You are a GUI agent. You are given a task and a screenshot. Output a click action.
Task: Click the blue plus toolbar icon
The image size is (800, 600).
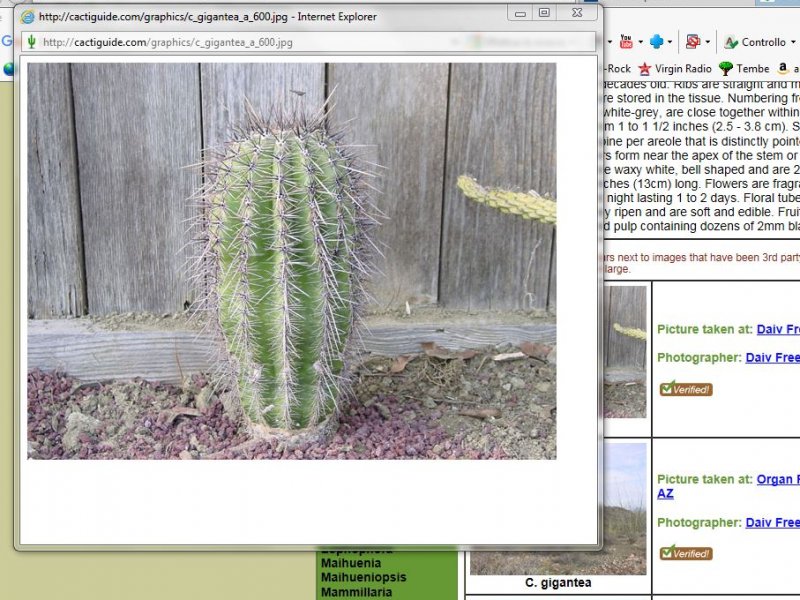[656, 42]
